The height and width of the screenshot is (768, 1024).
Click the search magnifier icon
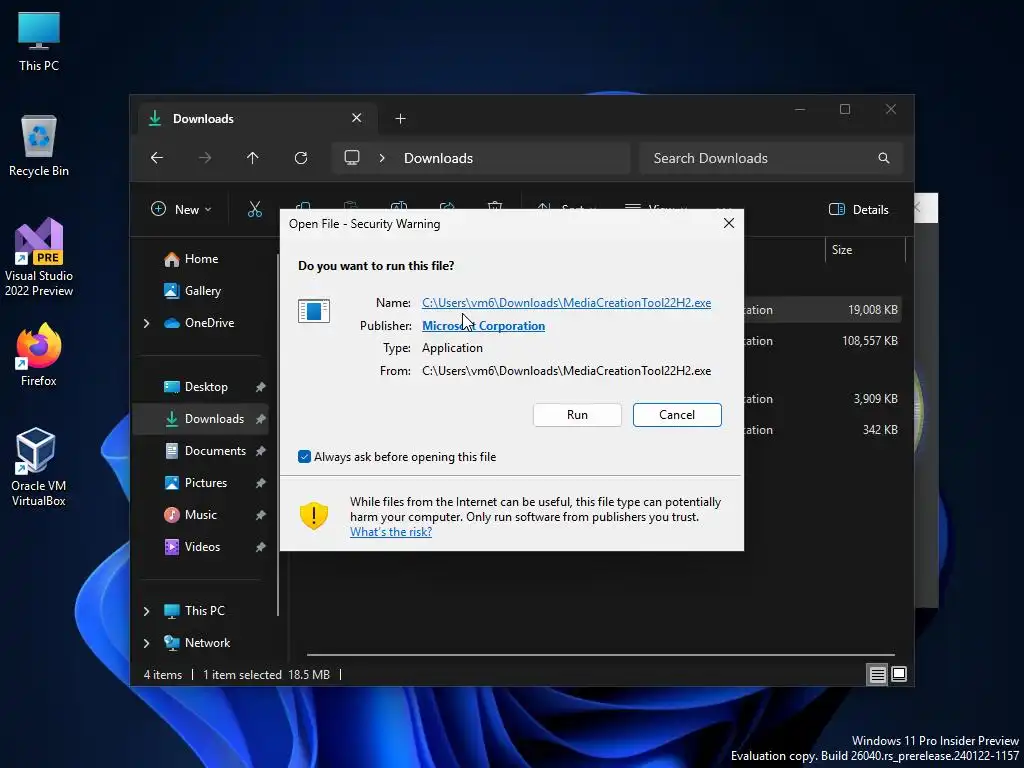[x=884, y=158]
